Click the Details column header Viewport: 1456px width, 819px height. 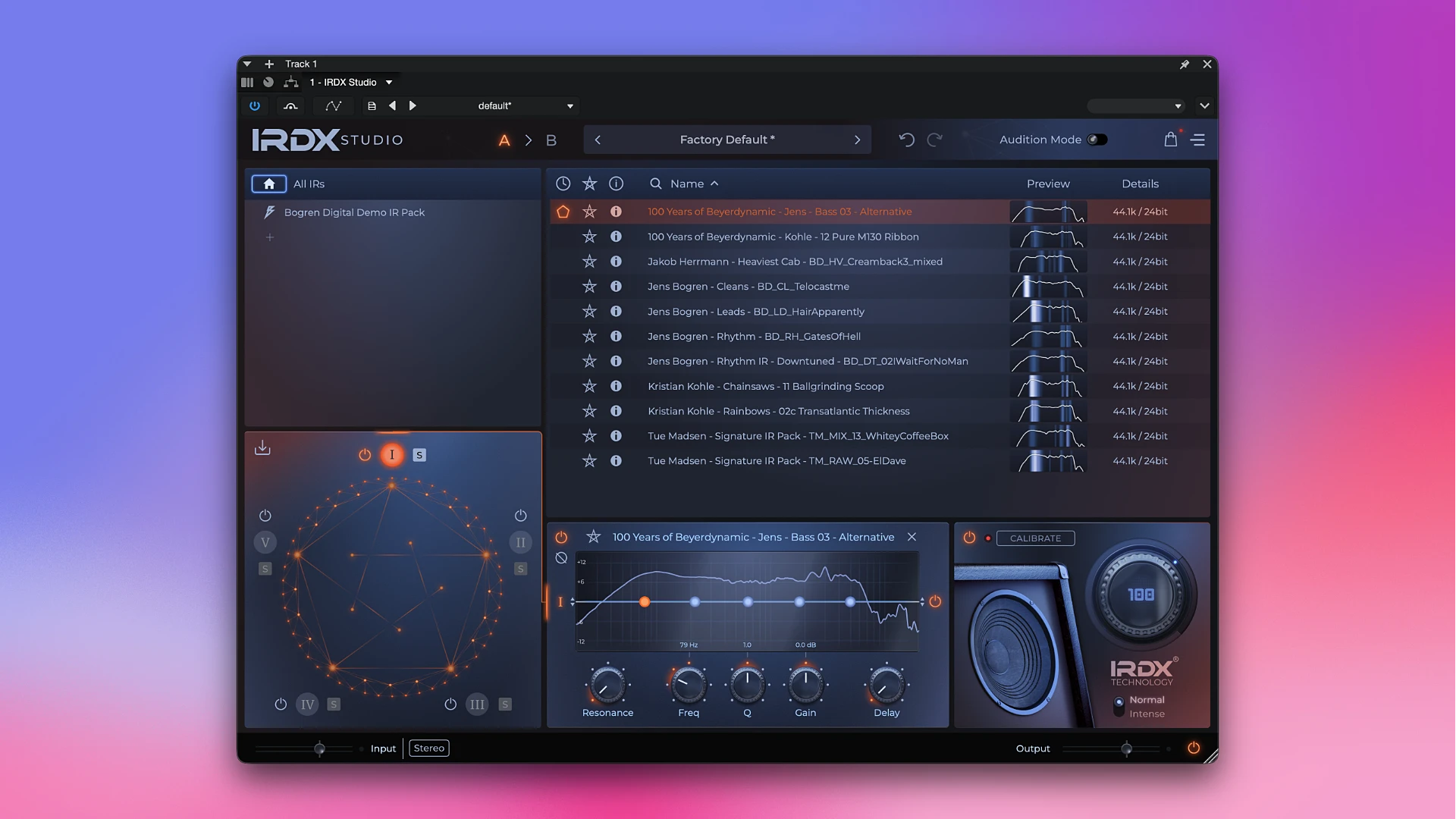coord(1140,184)
